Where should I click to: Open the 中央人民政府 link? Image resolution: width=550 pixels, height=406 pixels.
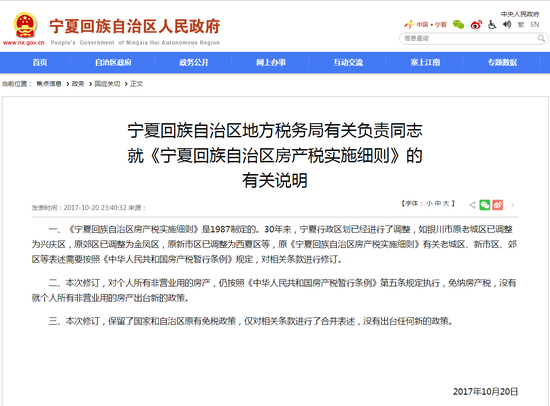[x=520, y=14]
